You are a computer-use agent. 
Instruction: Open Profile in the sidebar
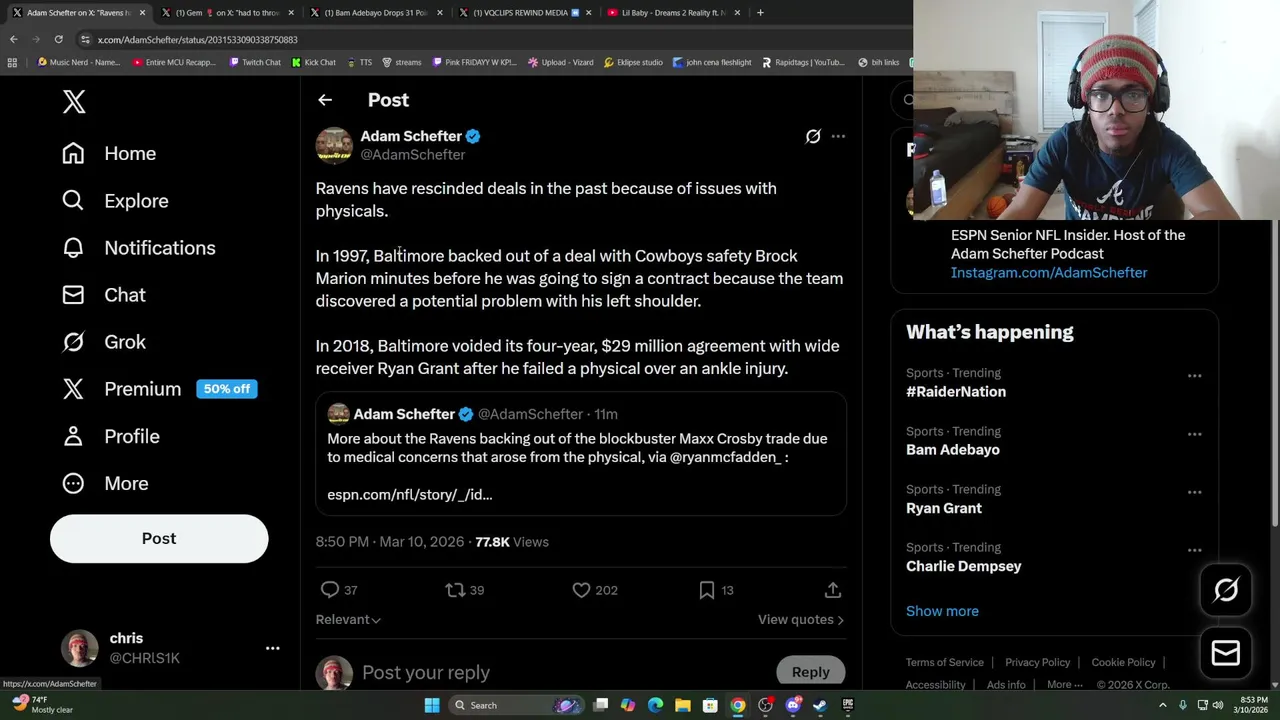tap(110, 436)
